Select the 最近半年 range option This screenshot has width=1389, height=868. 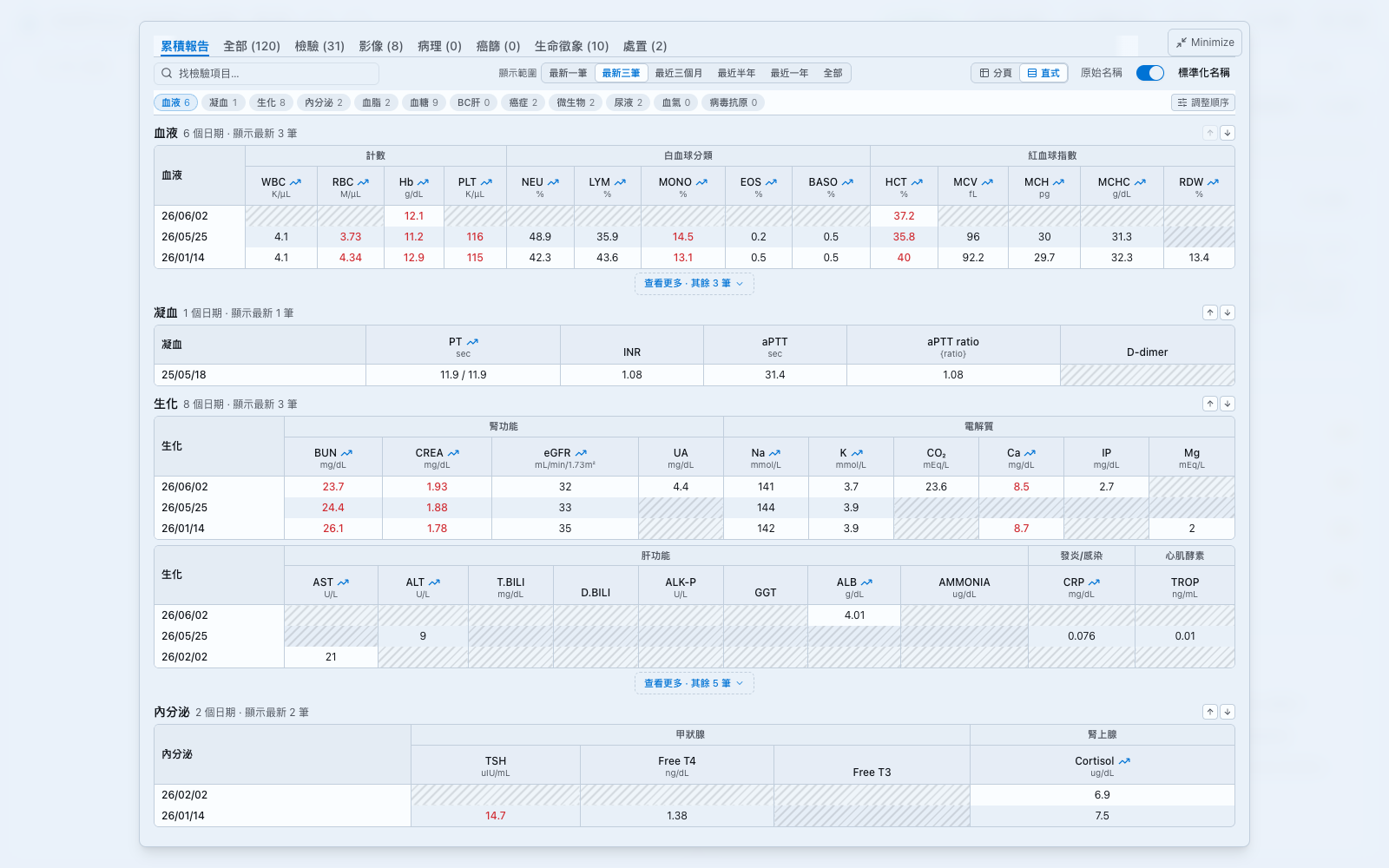736,73
